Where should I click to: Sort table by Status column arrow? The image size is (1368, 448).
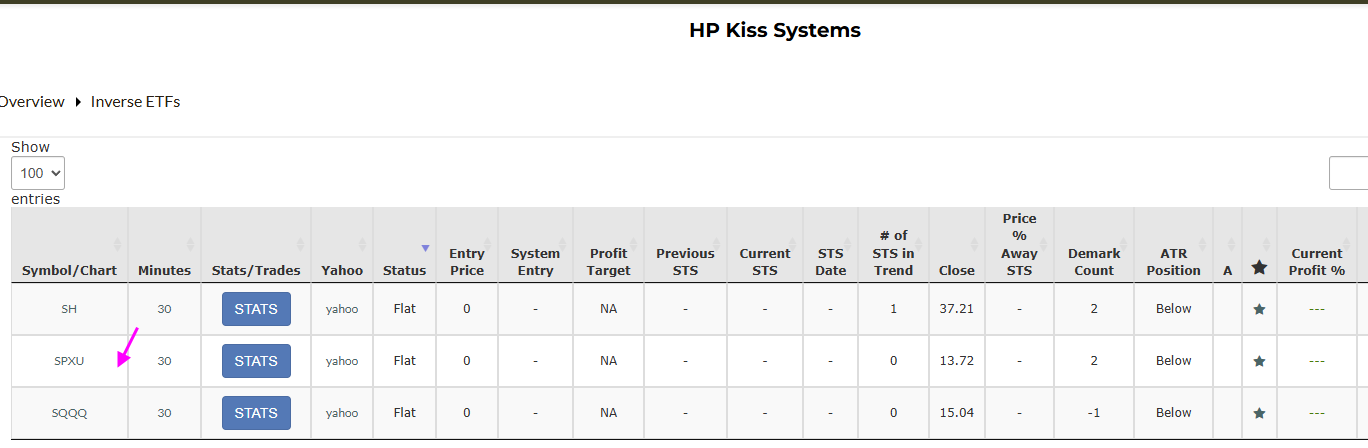pos(425,248)
